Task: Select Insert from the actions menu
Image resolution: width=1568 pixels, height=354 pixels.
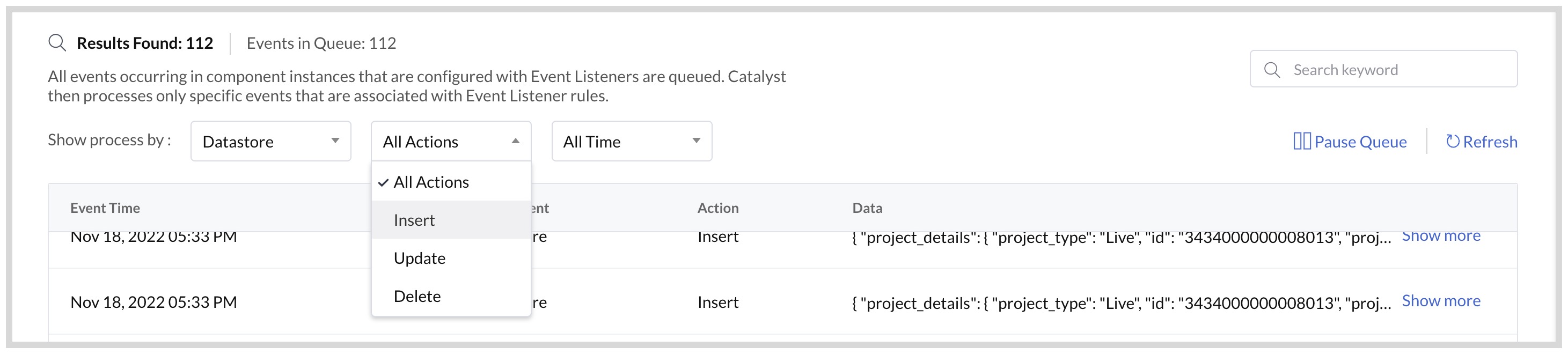Action: pos(413,219)
